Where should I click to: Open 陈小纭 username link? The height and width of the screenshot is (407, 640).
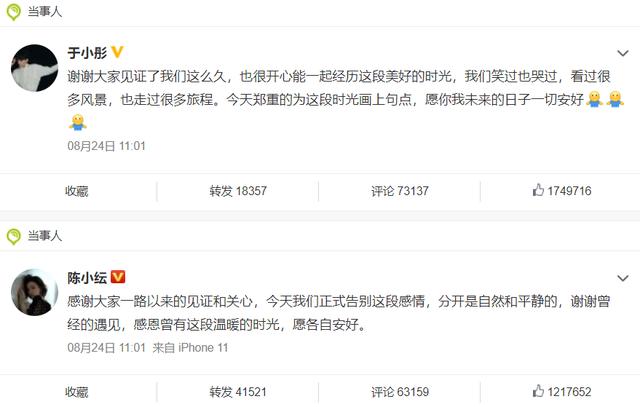[87, 278]
